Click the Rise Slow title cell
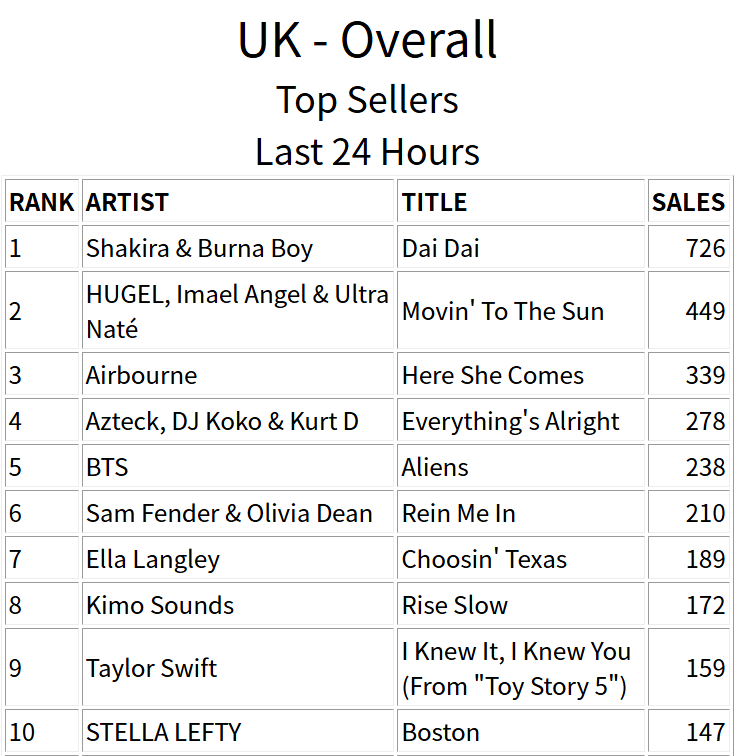This screenshot has width=743, height=756. [x=521, y=605]
